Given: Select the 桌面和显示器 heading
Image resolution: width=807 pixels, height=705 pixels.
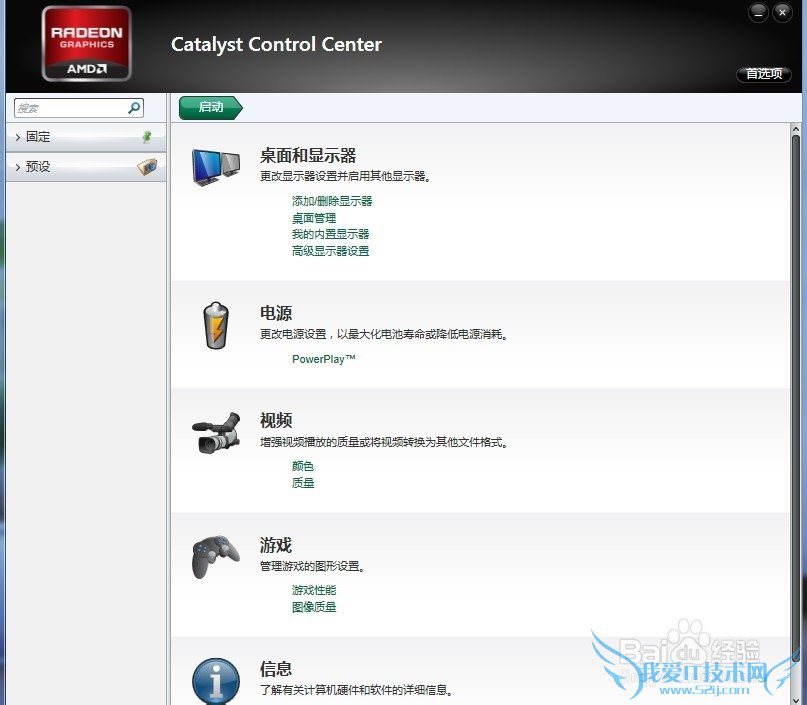Looking at the screenshot, I should (308, 155).
